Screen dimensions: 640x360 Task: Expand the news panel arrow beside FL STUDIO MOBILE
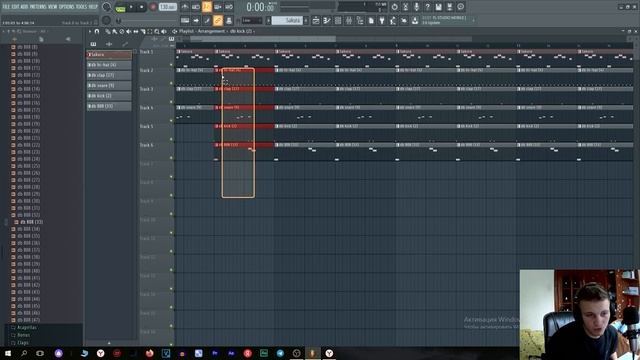[473, 20]
